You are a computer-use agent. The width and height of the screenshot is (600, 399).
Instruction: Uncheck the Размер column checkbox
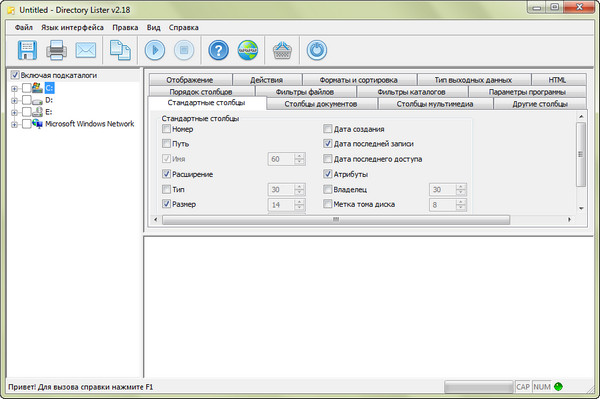pos(166,204)
